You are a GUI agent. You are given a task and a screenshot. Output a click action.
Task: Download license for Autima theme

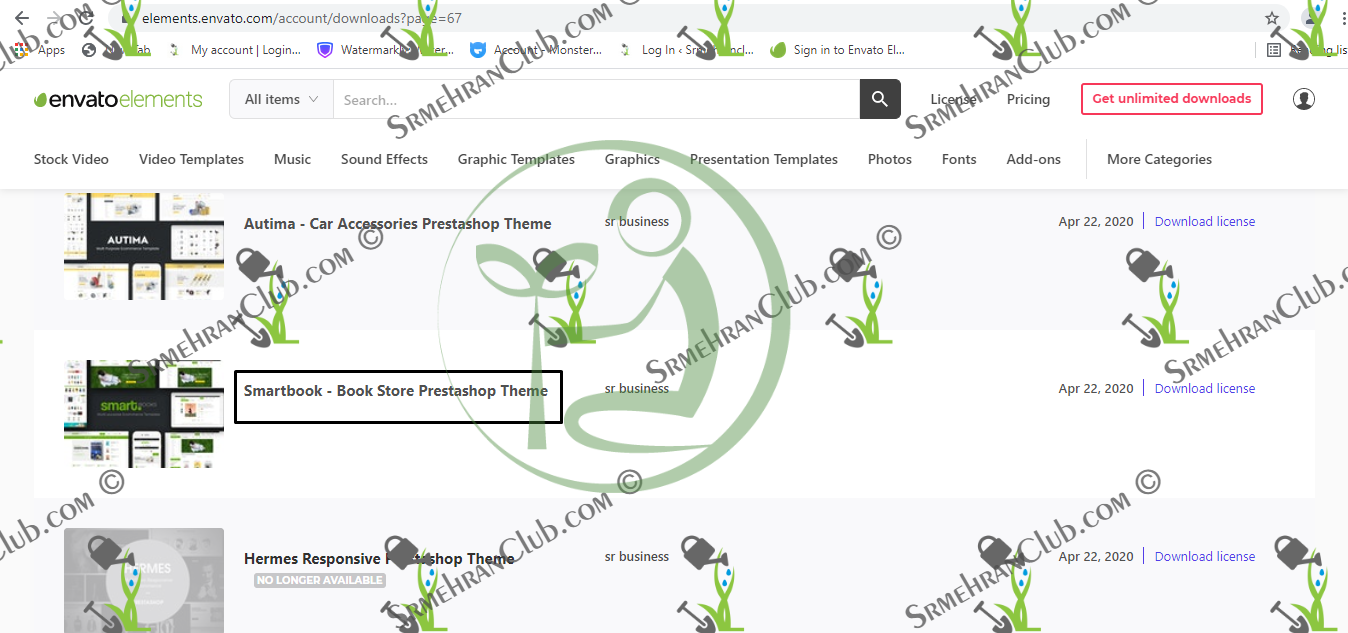coord(1205,222)
